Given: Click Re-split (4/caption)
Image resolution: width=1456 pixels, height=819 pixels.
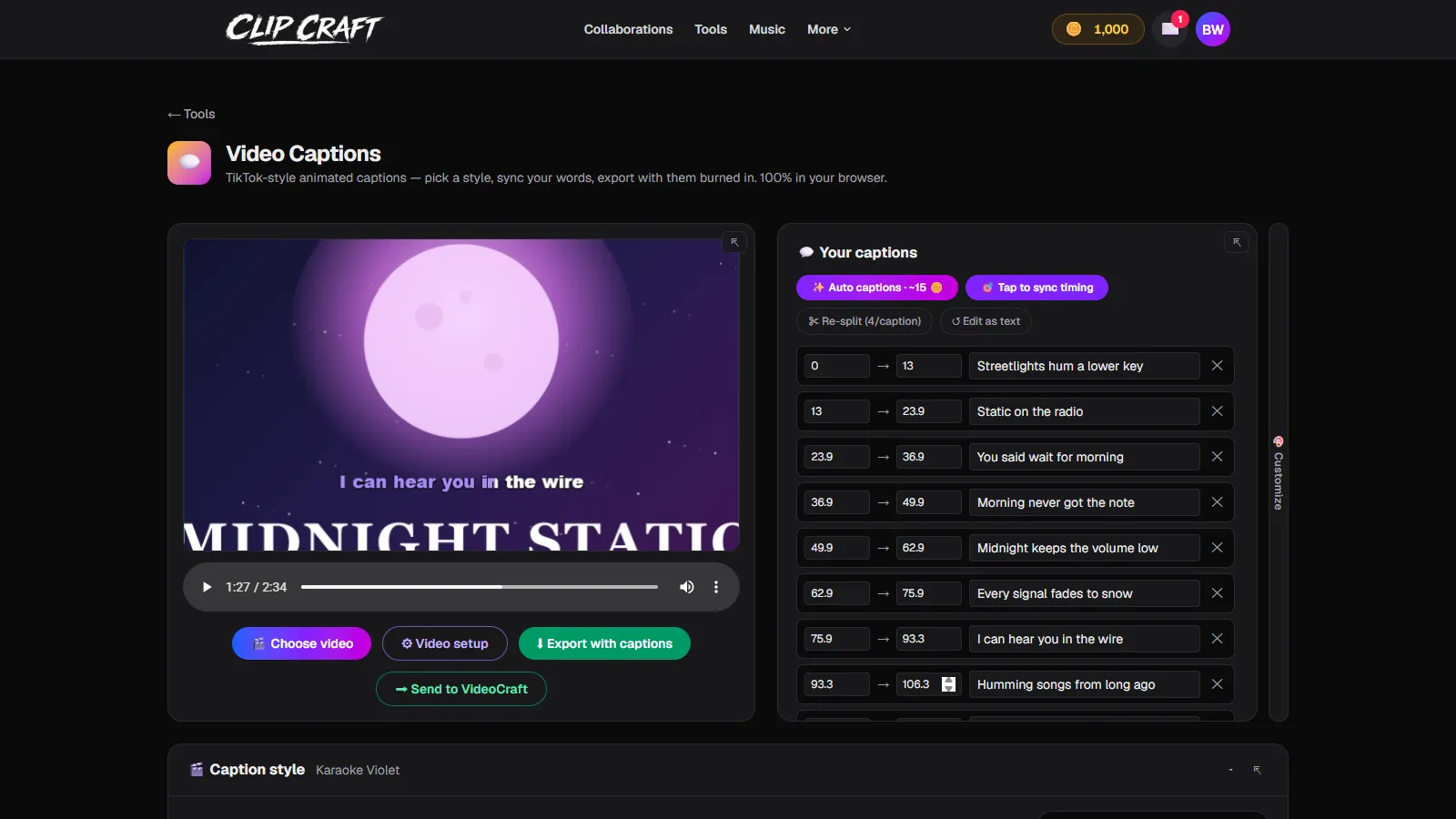Looking at the screenshot, I should (x=864, y=321).
